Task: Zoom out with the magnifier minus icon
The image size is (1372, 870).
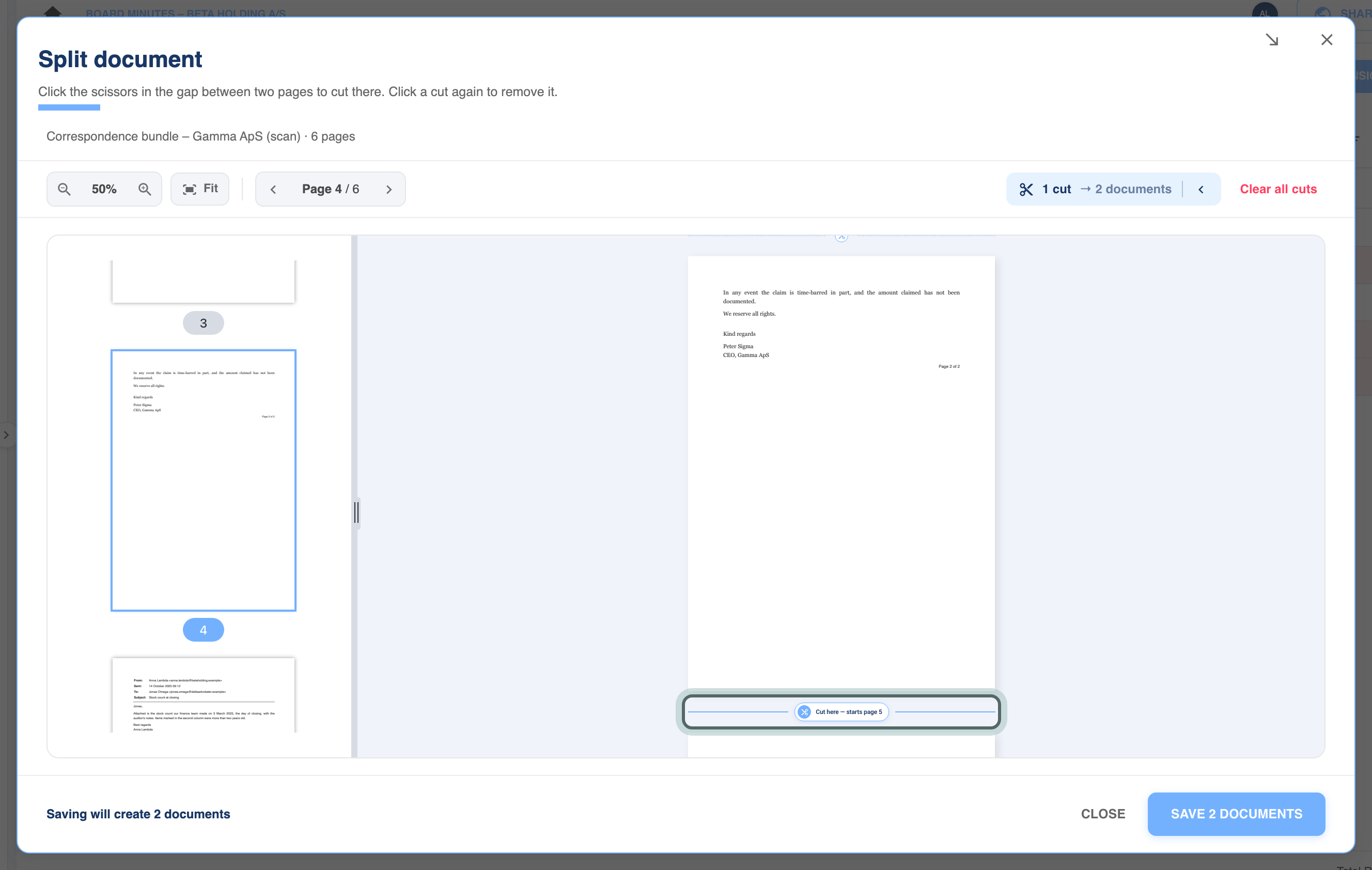Action: 65,189
